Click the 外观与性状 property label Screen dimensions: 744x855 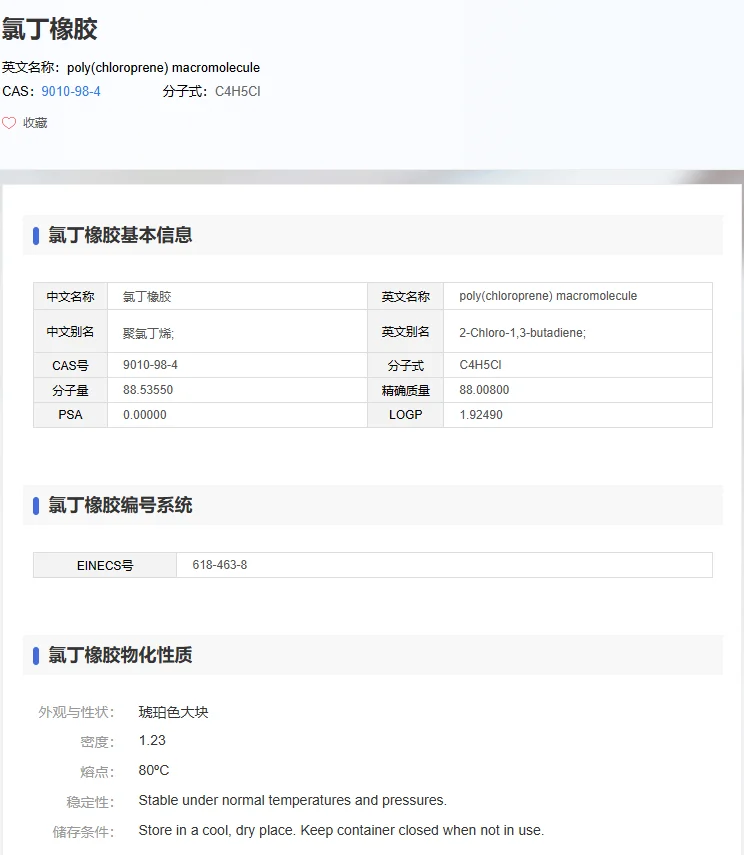[x=76, y=712]
